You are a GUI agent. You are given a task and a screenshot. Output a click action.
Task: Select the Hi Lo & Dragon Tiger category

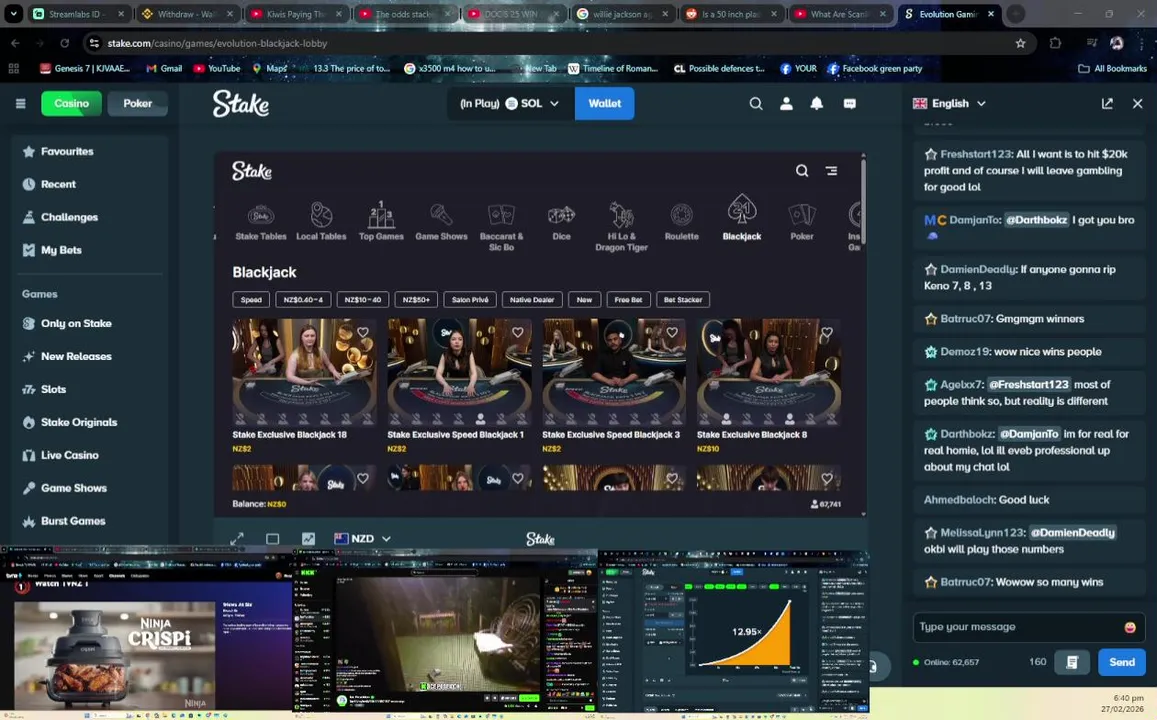coord(621,227)
